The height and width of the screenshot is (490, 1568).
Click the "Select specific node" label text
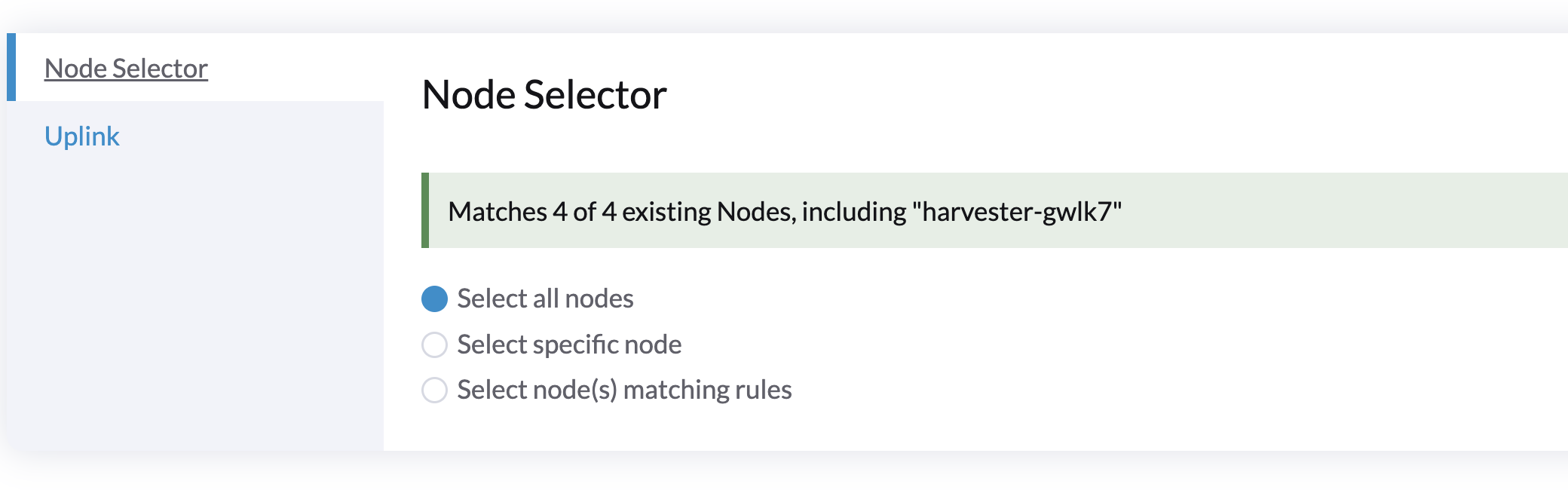(568, 345)
